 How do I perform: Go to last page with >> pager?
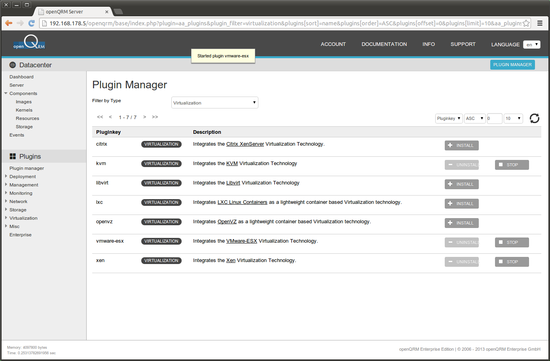pos(155,117)
